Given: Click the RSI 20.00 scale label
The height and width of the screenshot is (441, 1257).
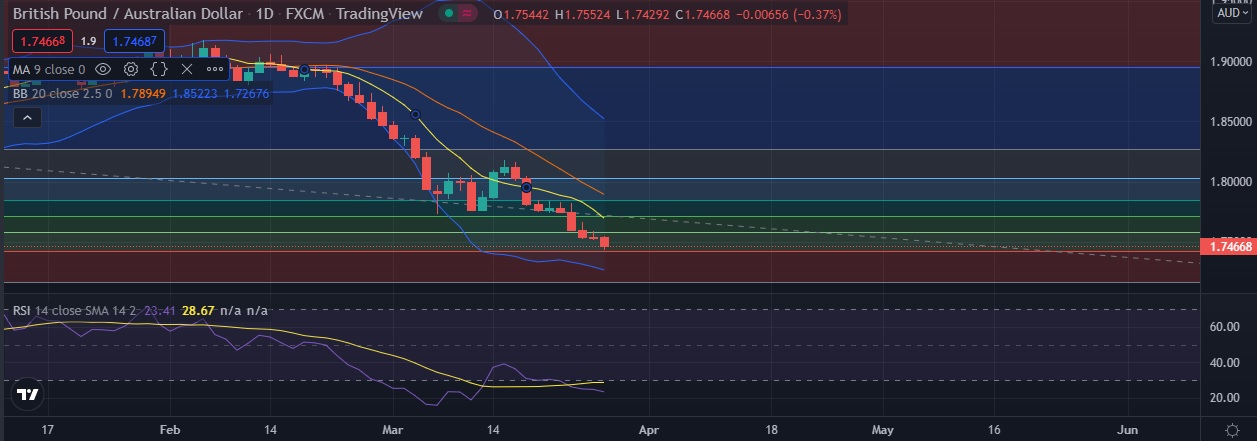Looking at the screenshot, I should click(1224, 398).
